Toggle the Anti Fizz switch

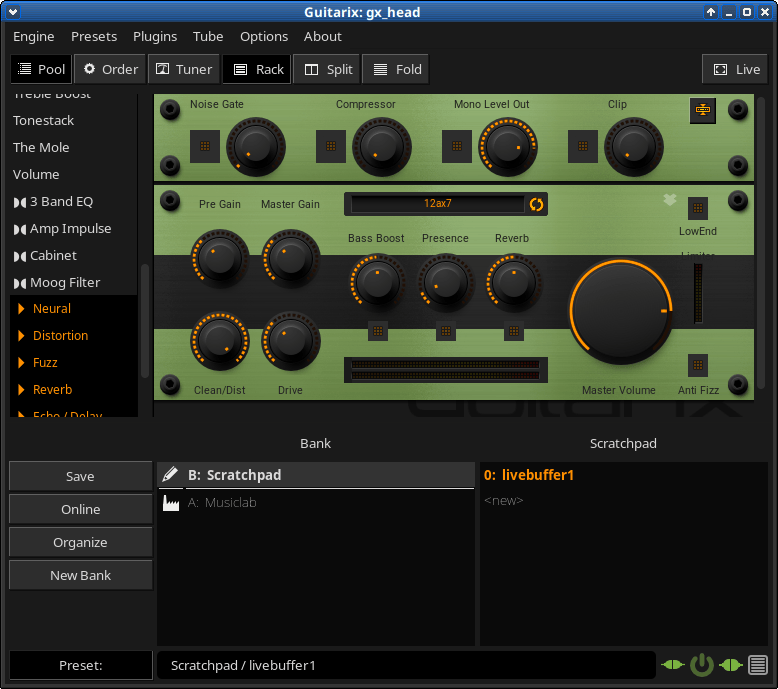click(698, 366)
